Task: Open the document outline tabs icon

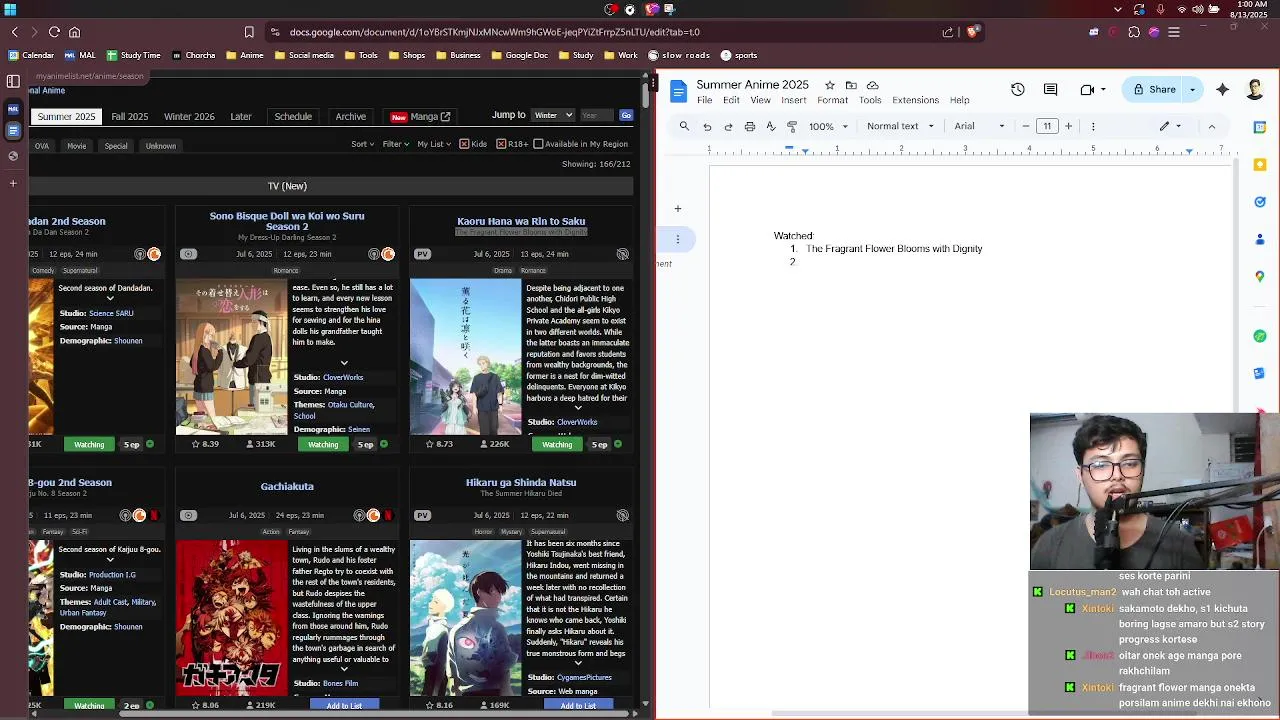Action: point(677,239)
